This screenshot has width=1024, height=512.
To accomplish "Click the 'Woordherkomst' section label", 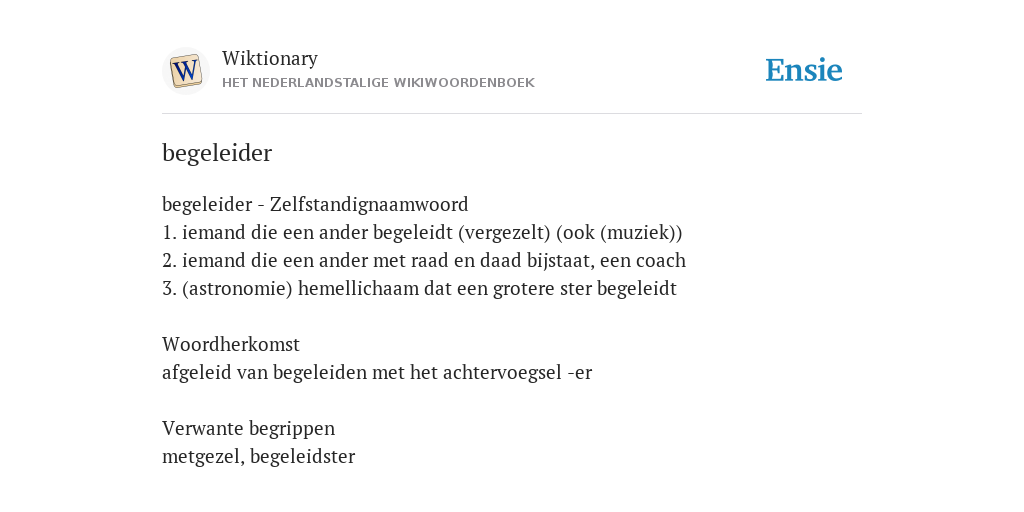I will tap(231, 344).
